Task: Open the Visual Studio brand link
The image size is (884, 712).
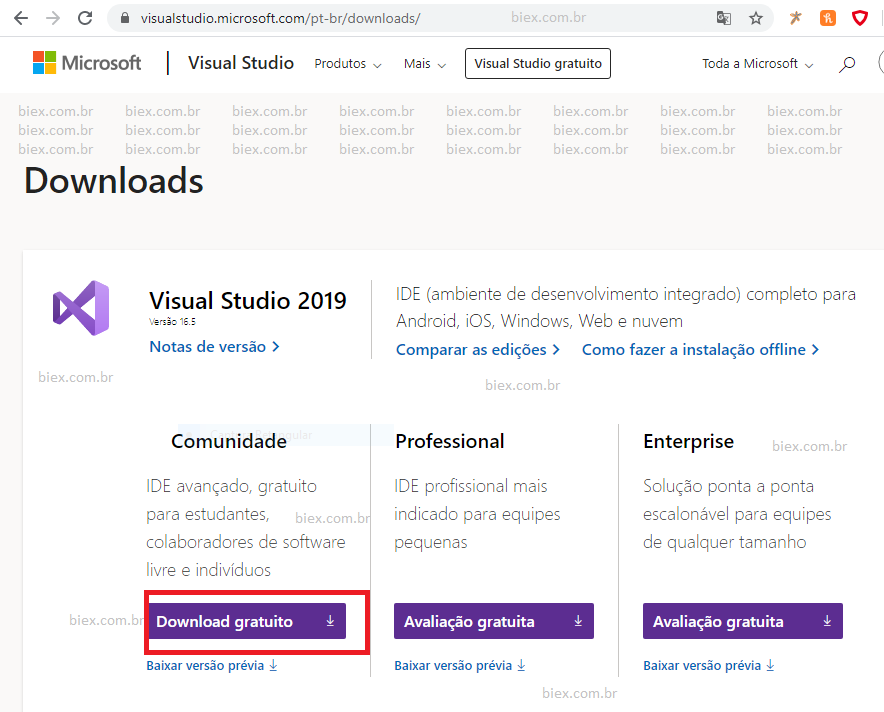Action: pyautogui.click(x=241, y=63)
